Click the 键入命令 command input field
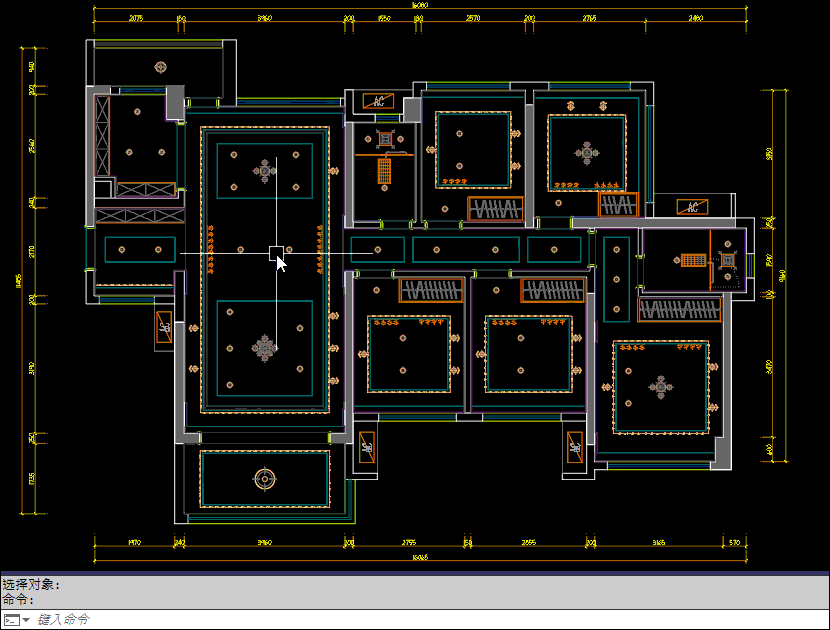Image resolution: width=830 pixels, height=630 pixels. point(400,620)
